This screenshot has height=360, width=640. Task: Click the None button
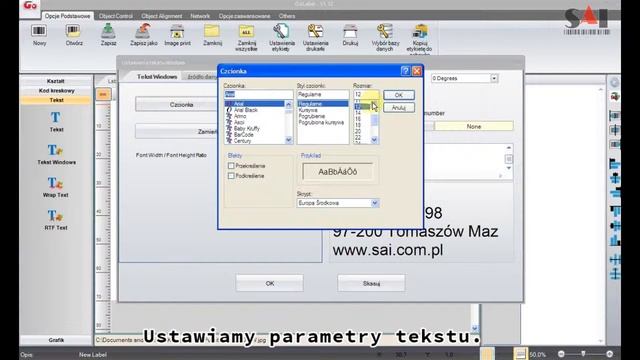click(x=473, y=127)
